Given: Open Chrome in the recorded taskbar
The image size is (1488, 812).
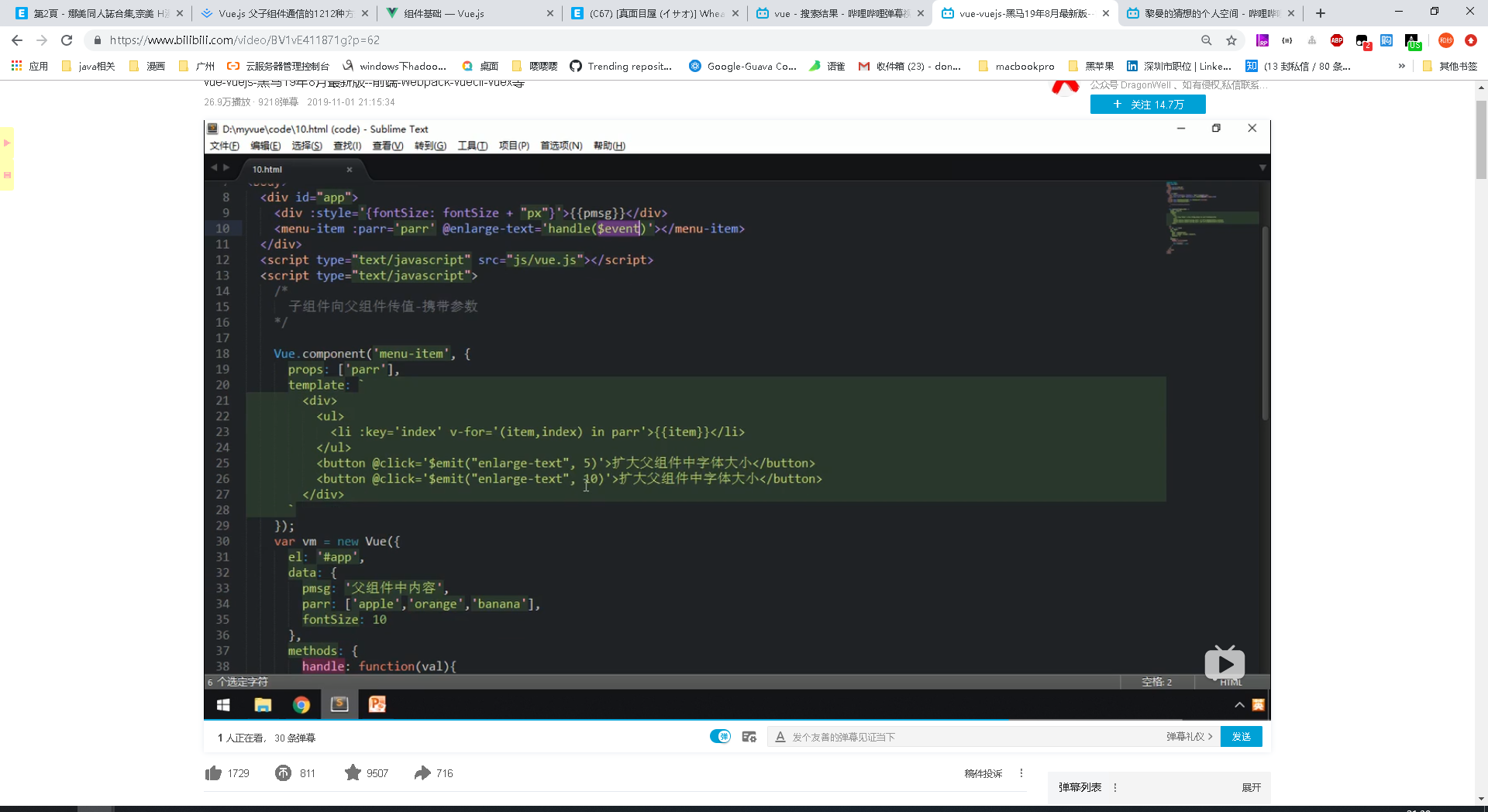Looking at the screenshot, I should click(x=301, y=704).
